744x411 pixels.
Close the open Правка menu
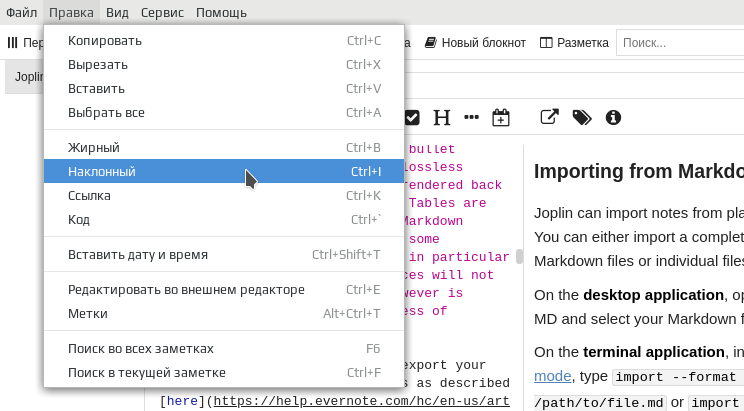(x=71, y=12)
